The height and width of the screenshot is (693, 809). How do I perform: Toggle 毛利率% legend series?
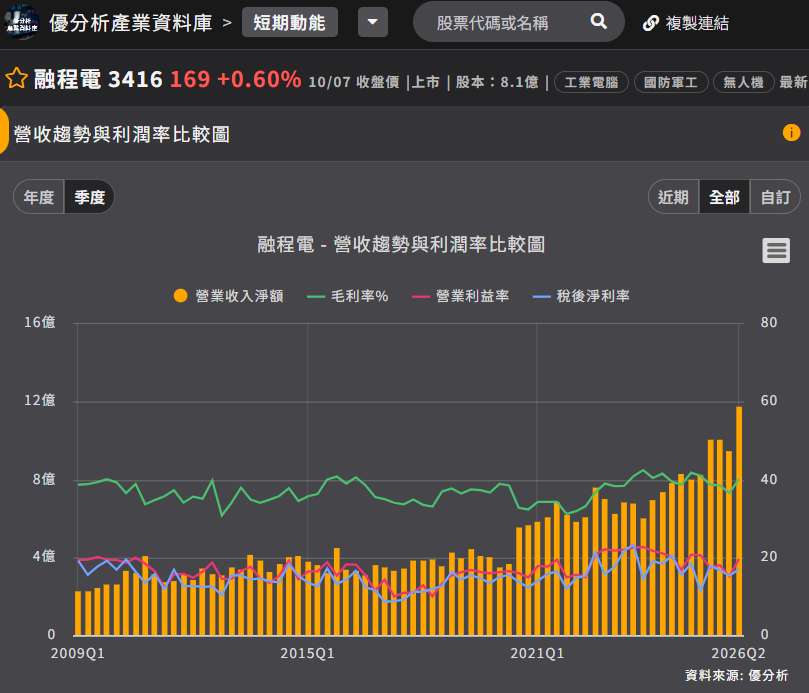click(x=347, y=296)
